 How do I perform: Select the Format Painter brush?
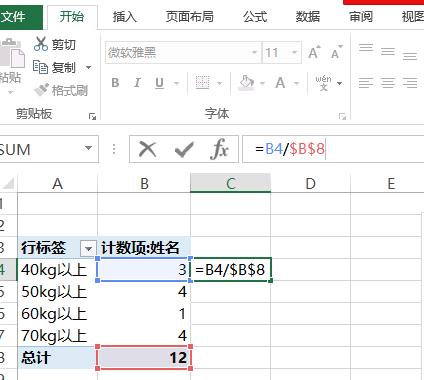(x=41, y=90)
